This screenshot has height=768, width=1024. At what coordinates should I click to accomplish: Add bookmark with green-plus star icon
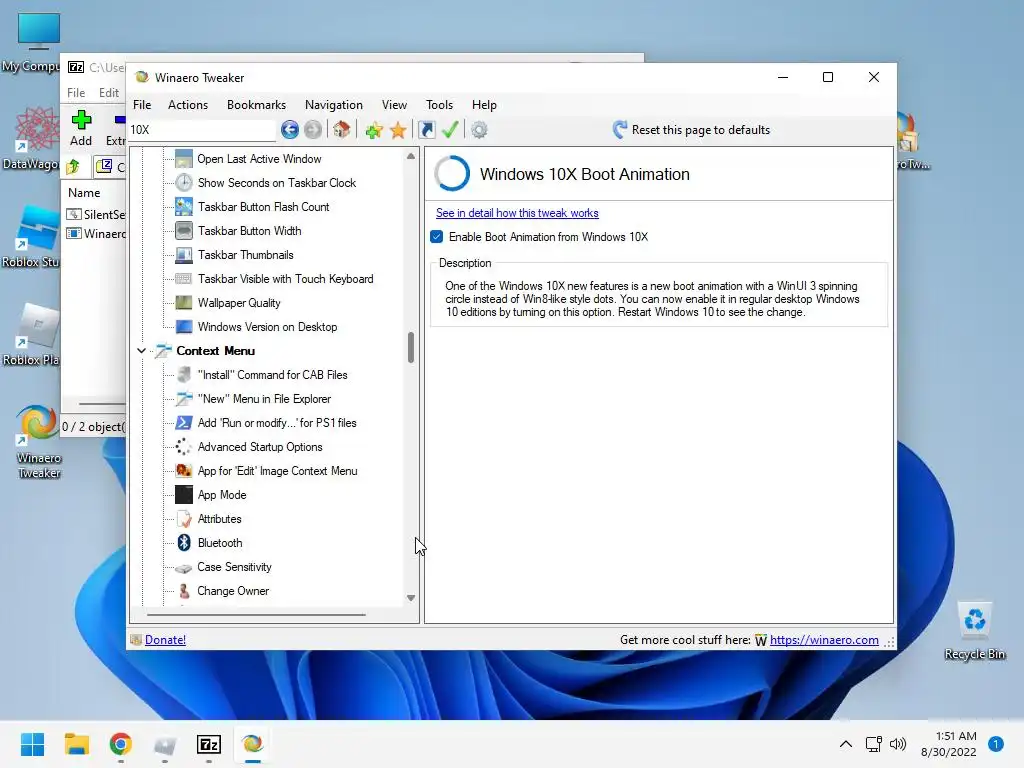[x=374, y=130]
